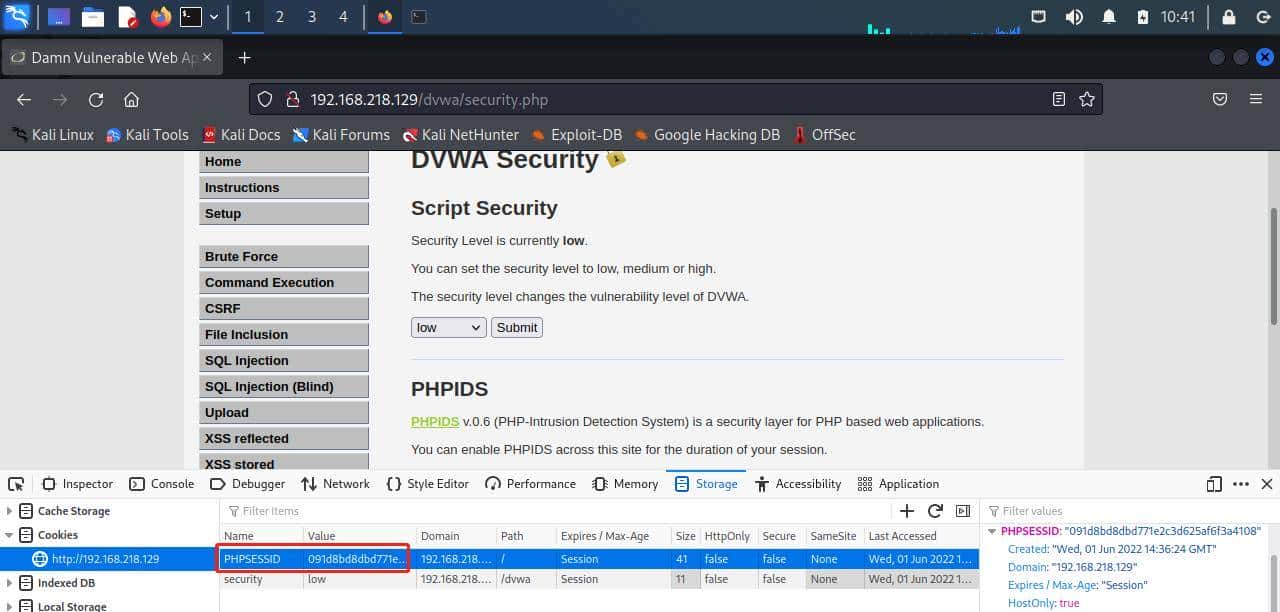Open the Accessibility devtools tab
1280x612 pixels.
pyautogui.click(x=798, y=484)
